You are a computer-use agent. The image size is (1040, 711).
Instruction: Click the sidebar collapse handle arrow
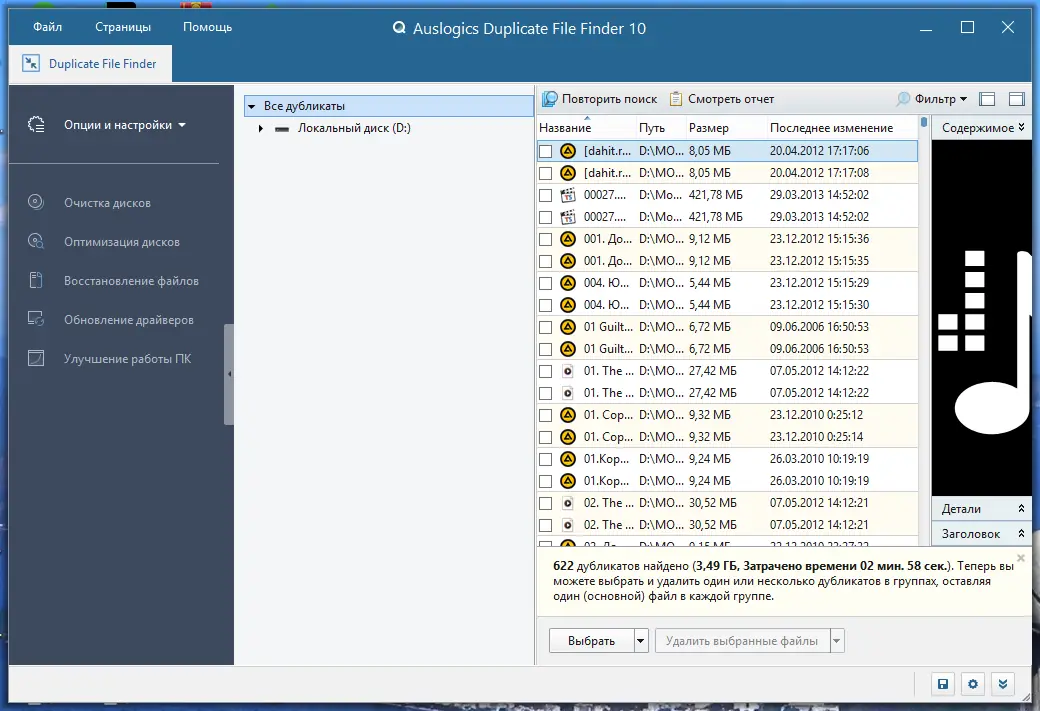click(229, 374)
